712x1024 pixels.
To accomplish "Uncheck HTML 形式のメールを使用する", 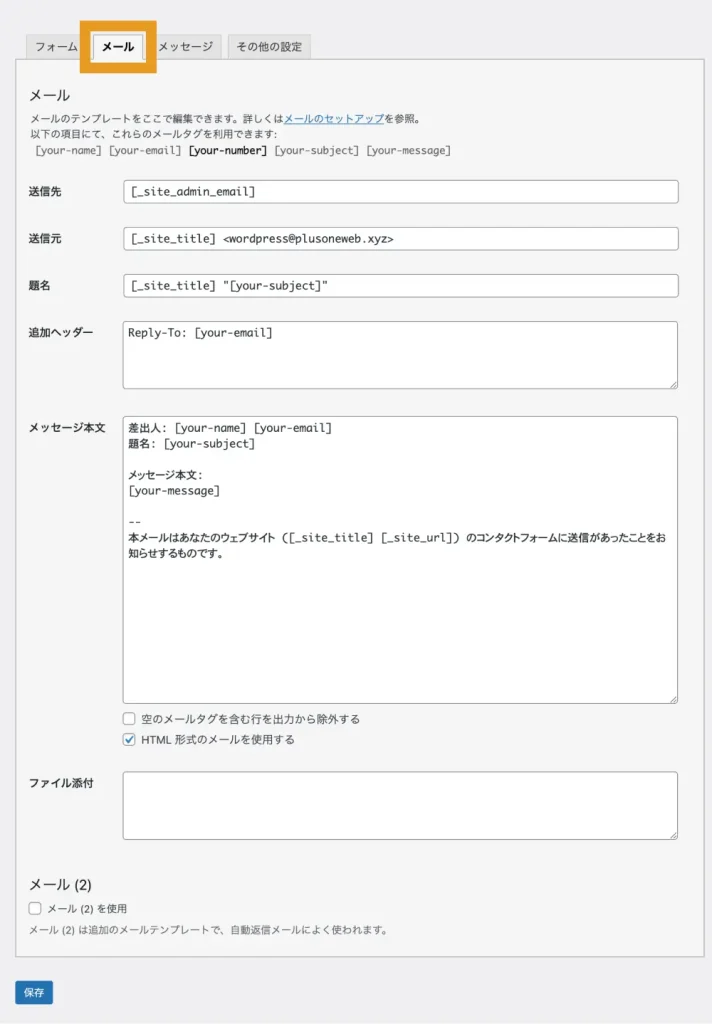I will click(129, 740).
